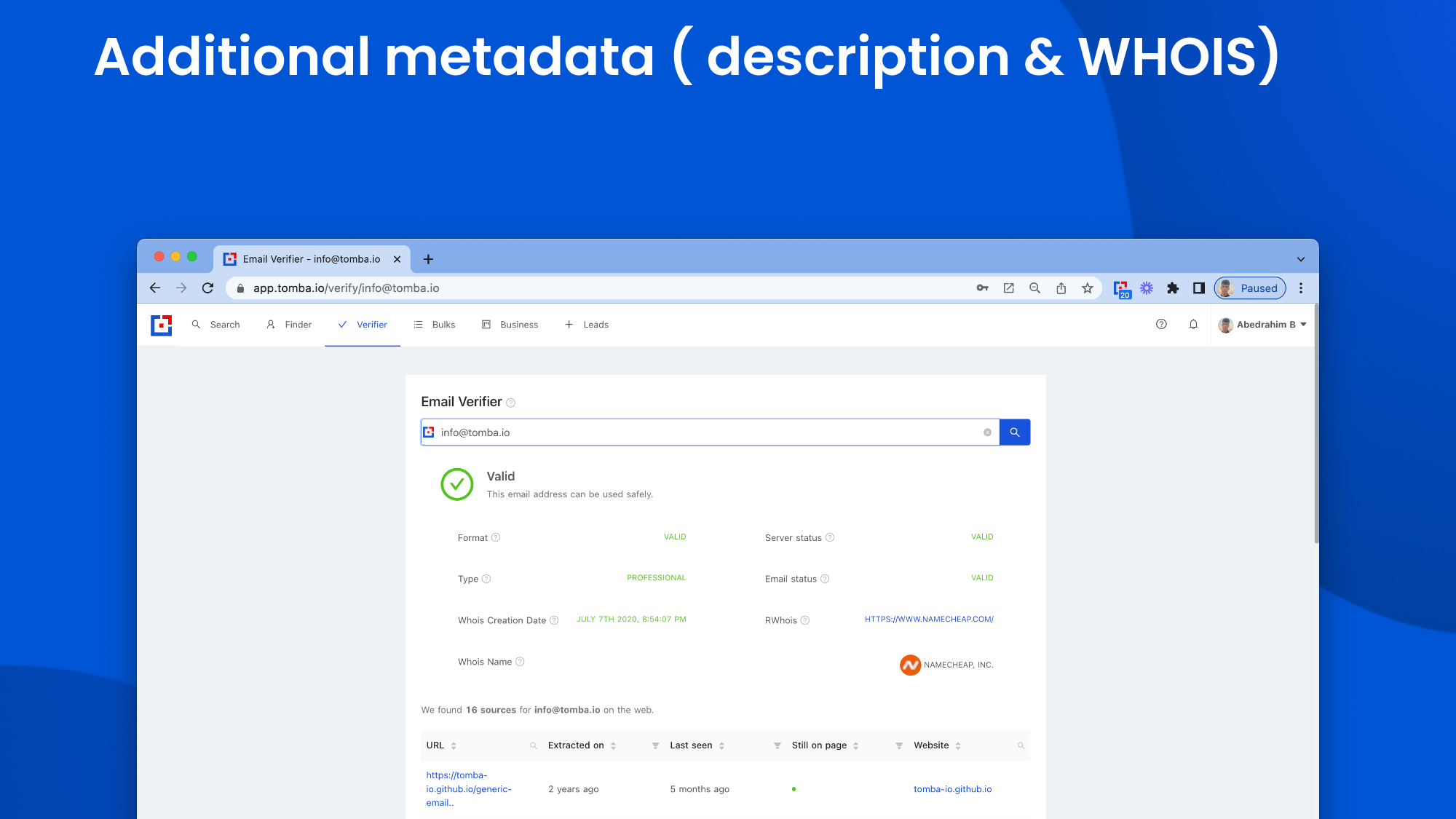
Task: Sort by the Last seen column
Action: [x=721, y=745]
